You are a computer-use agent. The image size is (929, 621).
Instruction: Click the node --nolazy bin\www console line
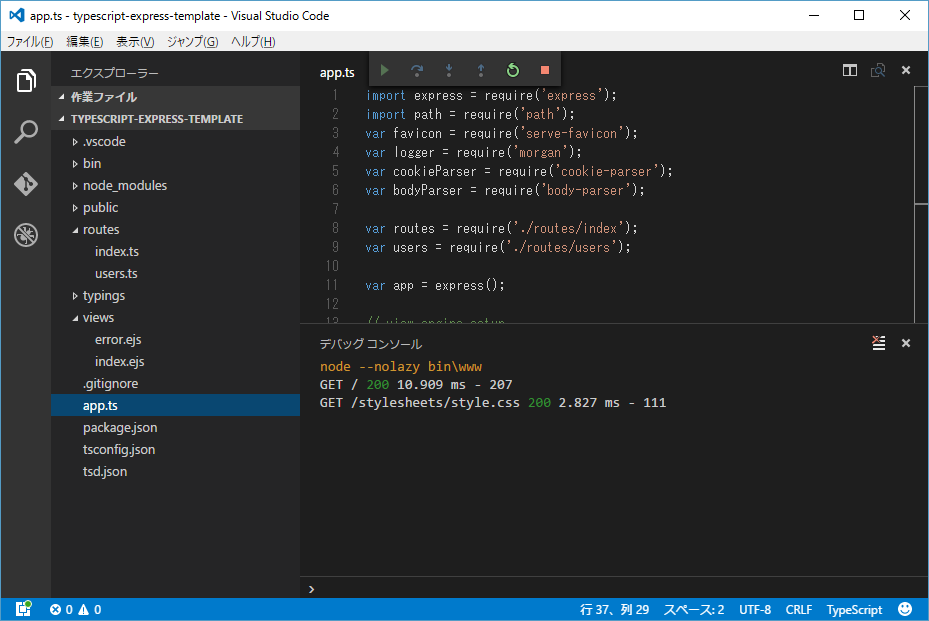click(401, 366)
